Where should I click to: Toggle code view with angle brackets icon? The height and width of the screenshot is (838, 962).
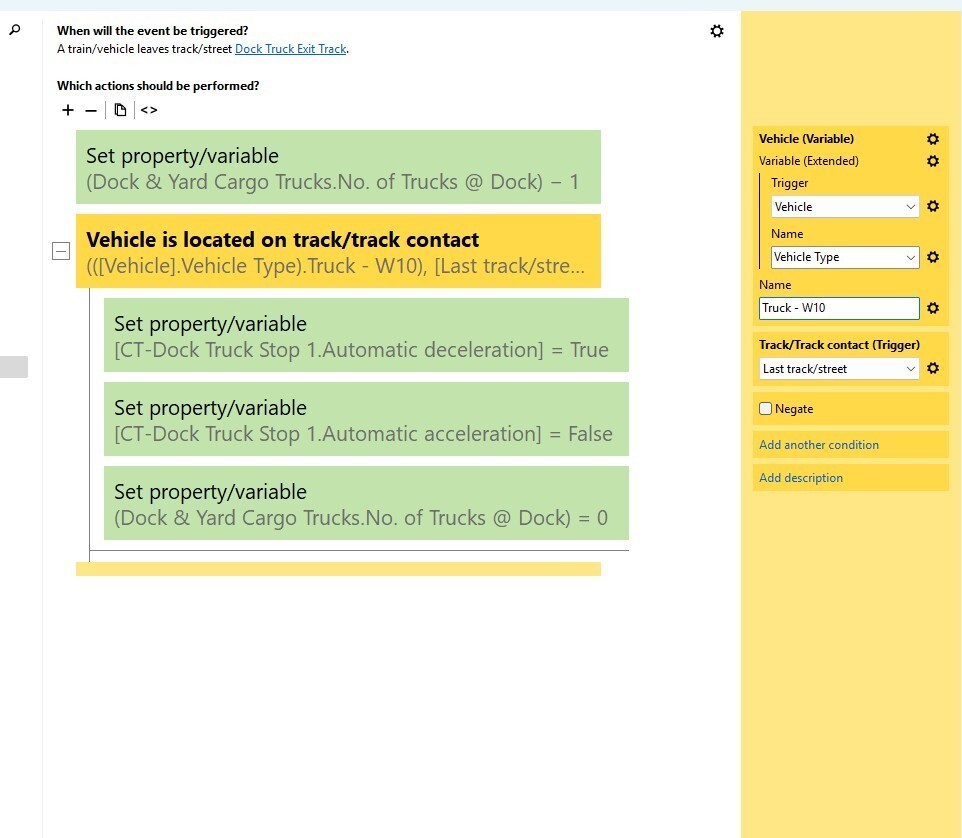coord(149,110)
